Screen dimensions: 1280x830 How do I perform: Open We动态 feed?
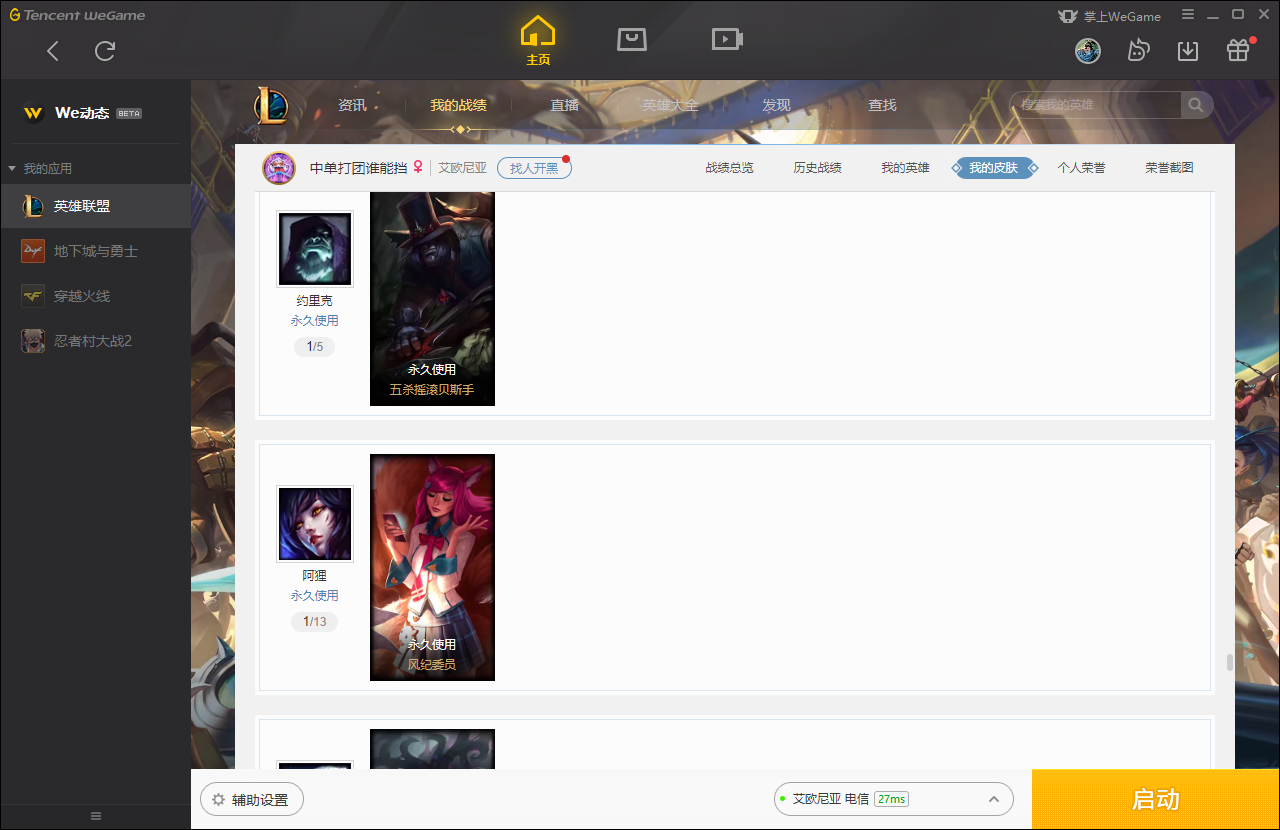[x=82, y=113]
